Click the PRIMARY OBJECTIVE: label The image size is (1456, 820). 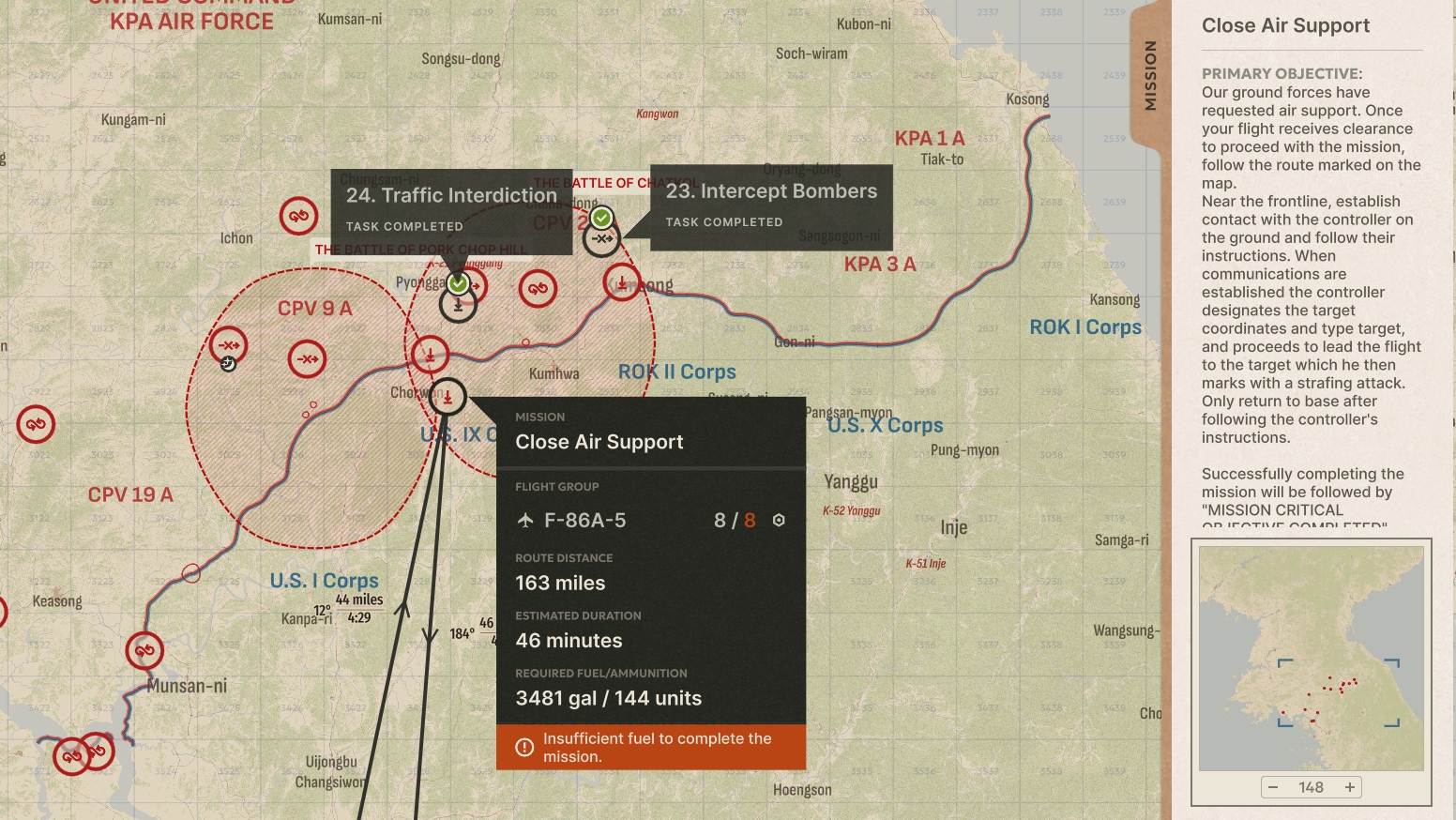[x=1282, y=73]
